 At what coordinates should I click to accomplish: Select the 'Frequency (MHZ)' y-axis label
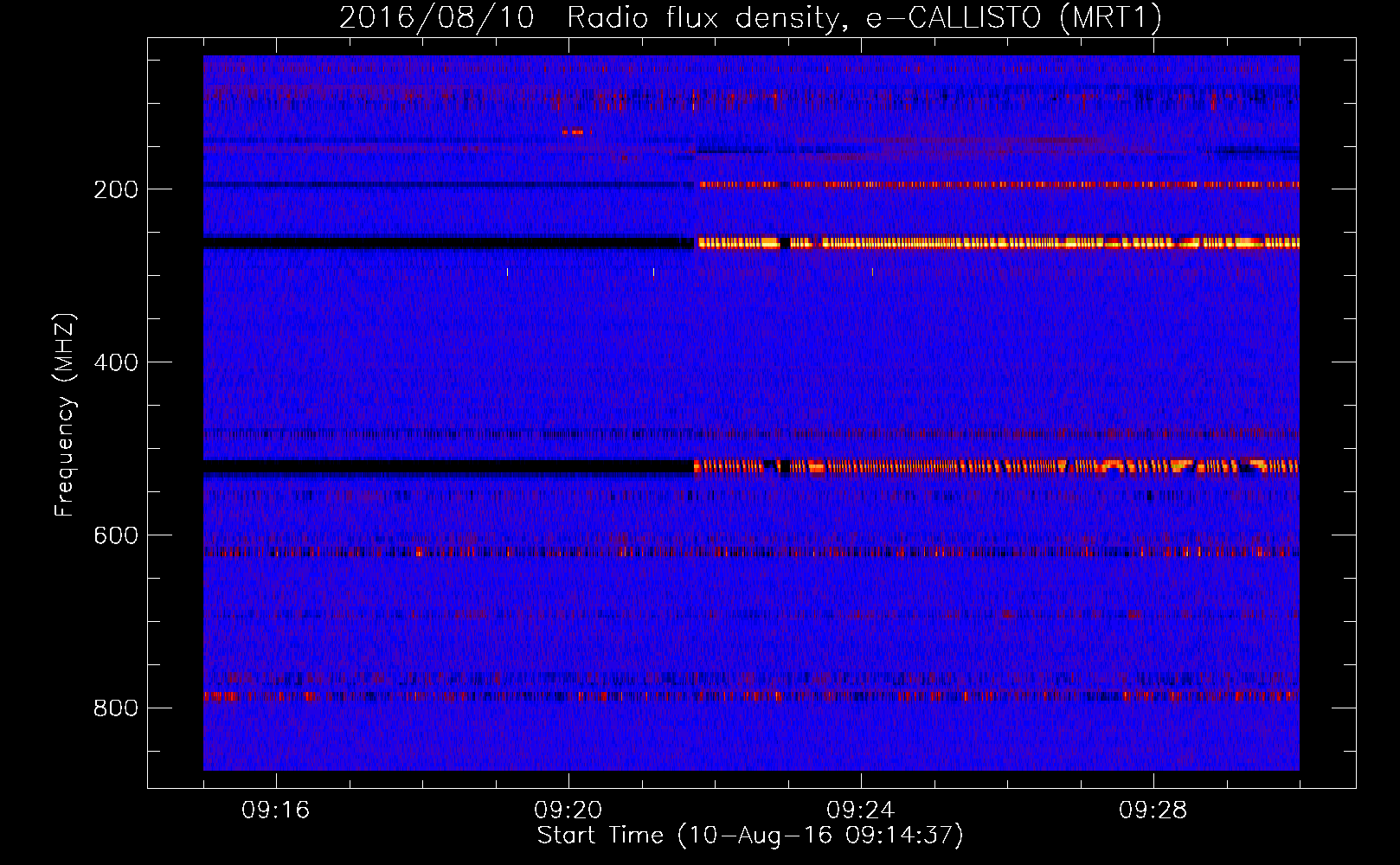coord(65,415)
